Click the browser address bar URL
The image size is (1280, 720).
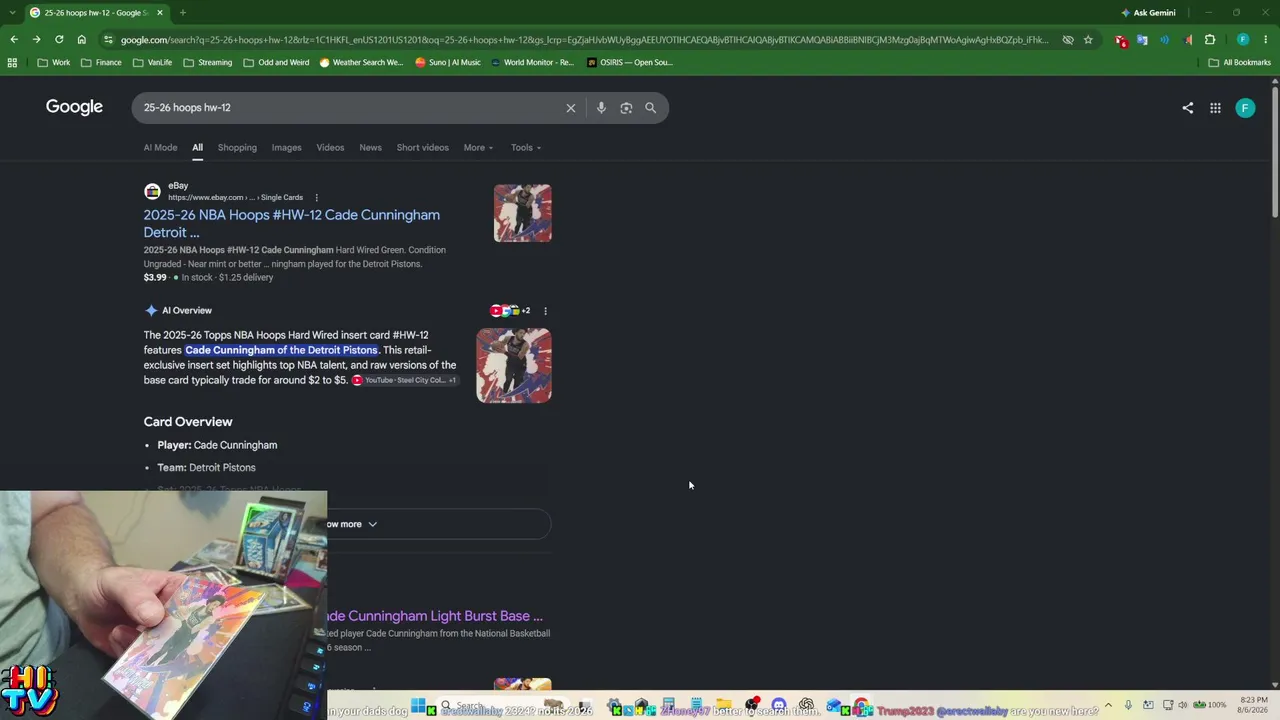click(x=584, y=40)
